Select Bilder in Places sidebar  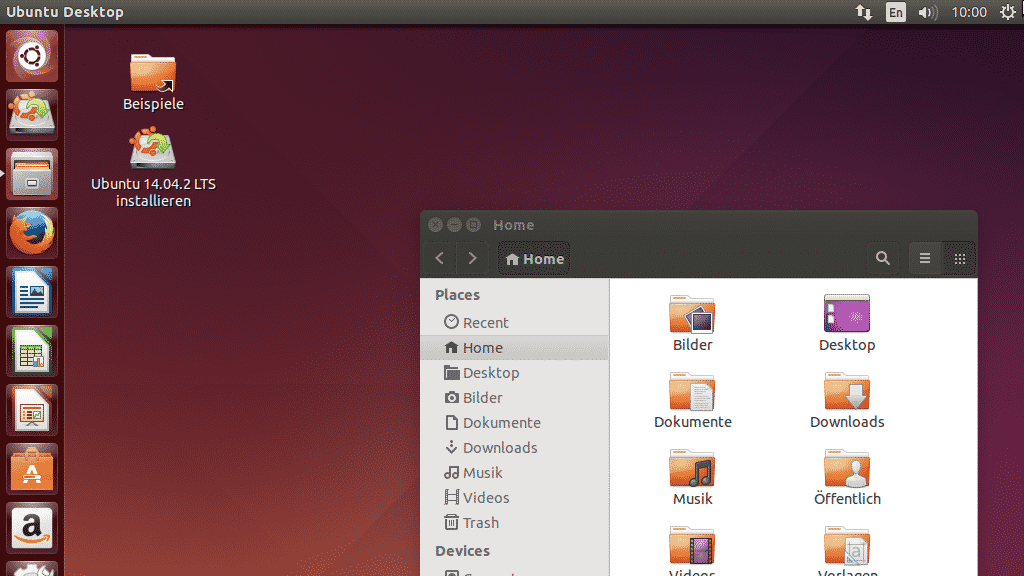[515, 398]
